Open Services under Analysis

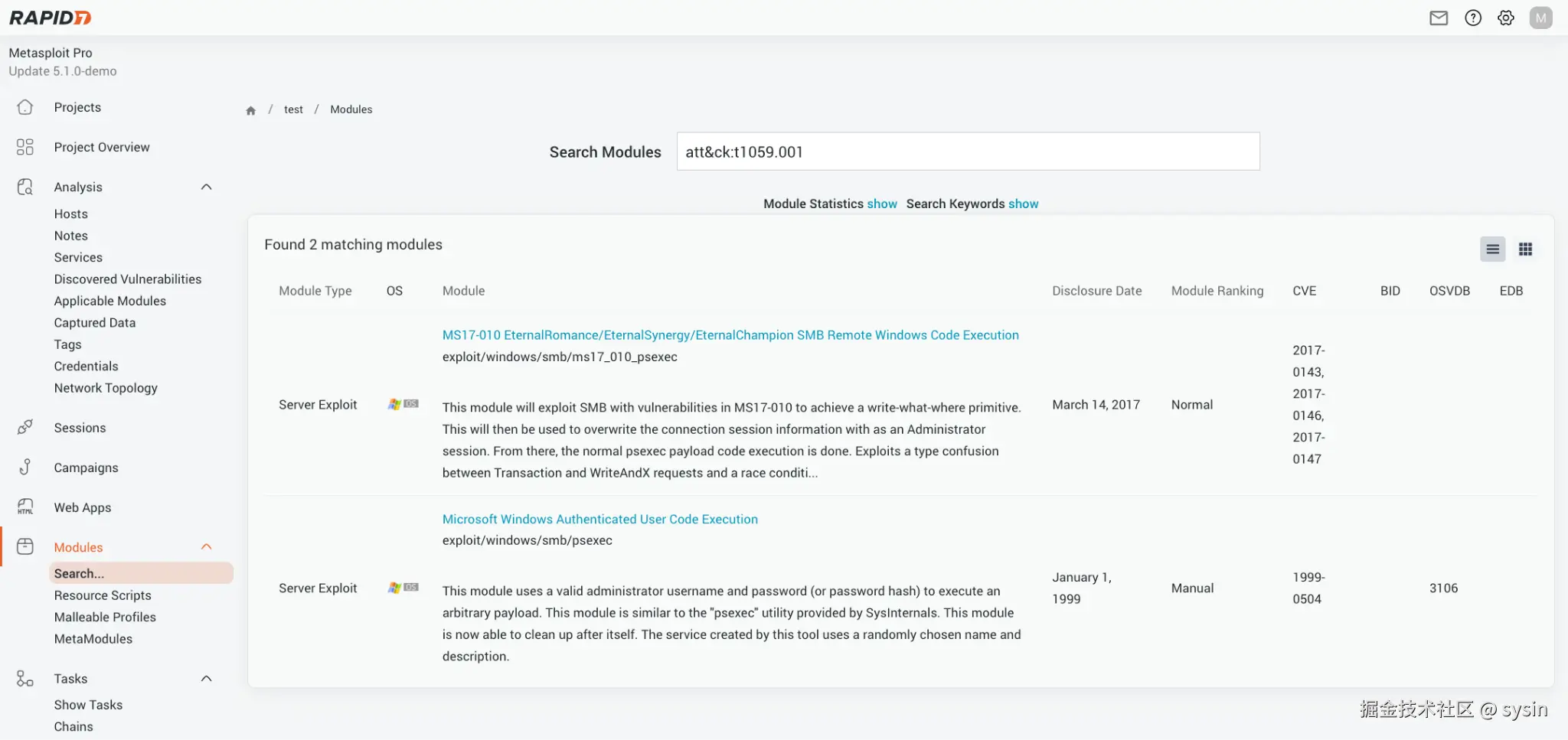(78, 258)
